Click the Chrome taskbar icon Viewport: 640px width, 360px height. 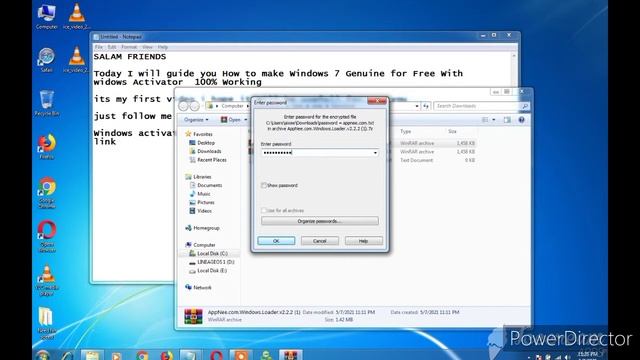pyautogui.click(x=142, y=356)
